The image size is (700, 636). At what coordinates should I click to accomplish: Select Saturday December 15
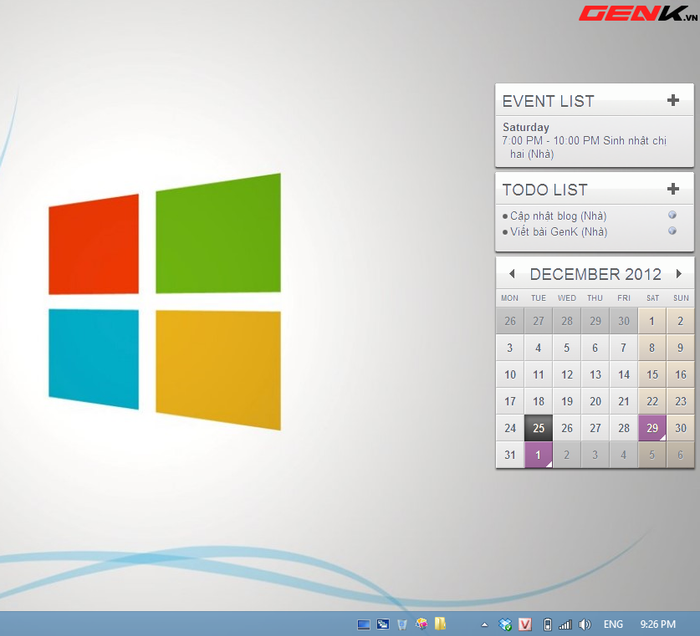pyautogui.click(x=652, y=374)
